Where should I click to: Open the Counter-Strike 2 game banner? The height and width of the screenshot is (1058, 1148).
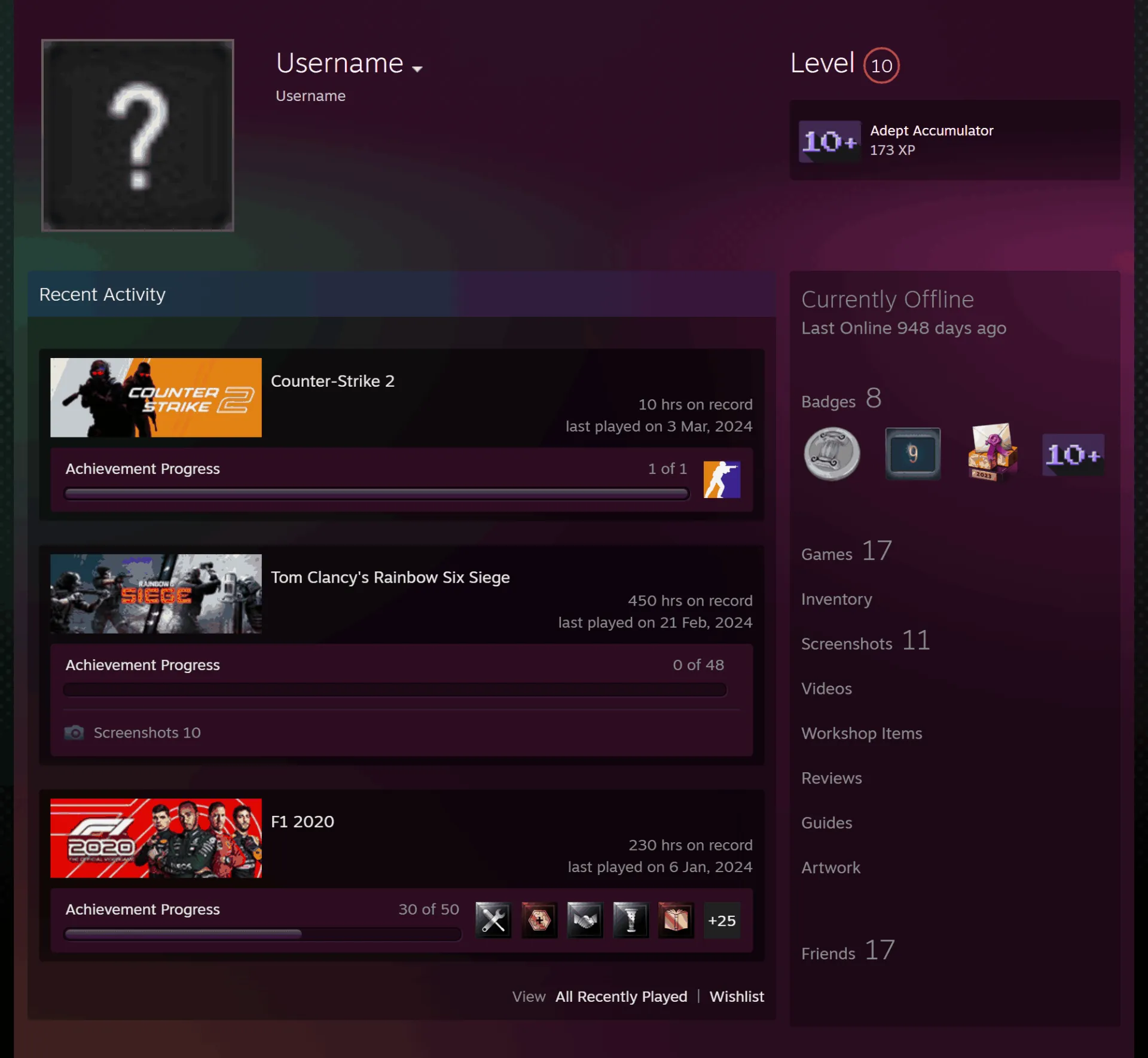click(156, 397)
